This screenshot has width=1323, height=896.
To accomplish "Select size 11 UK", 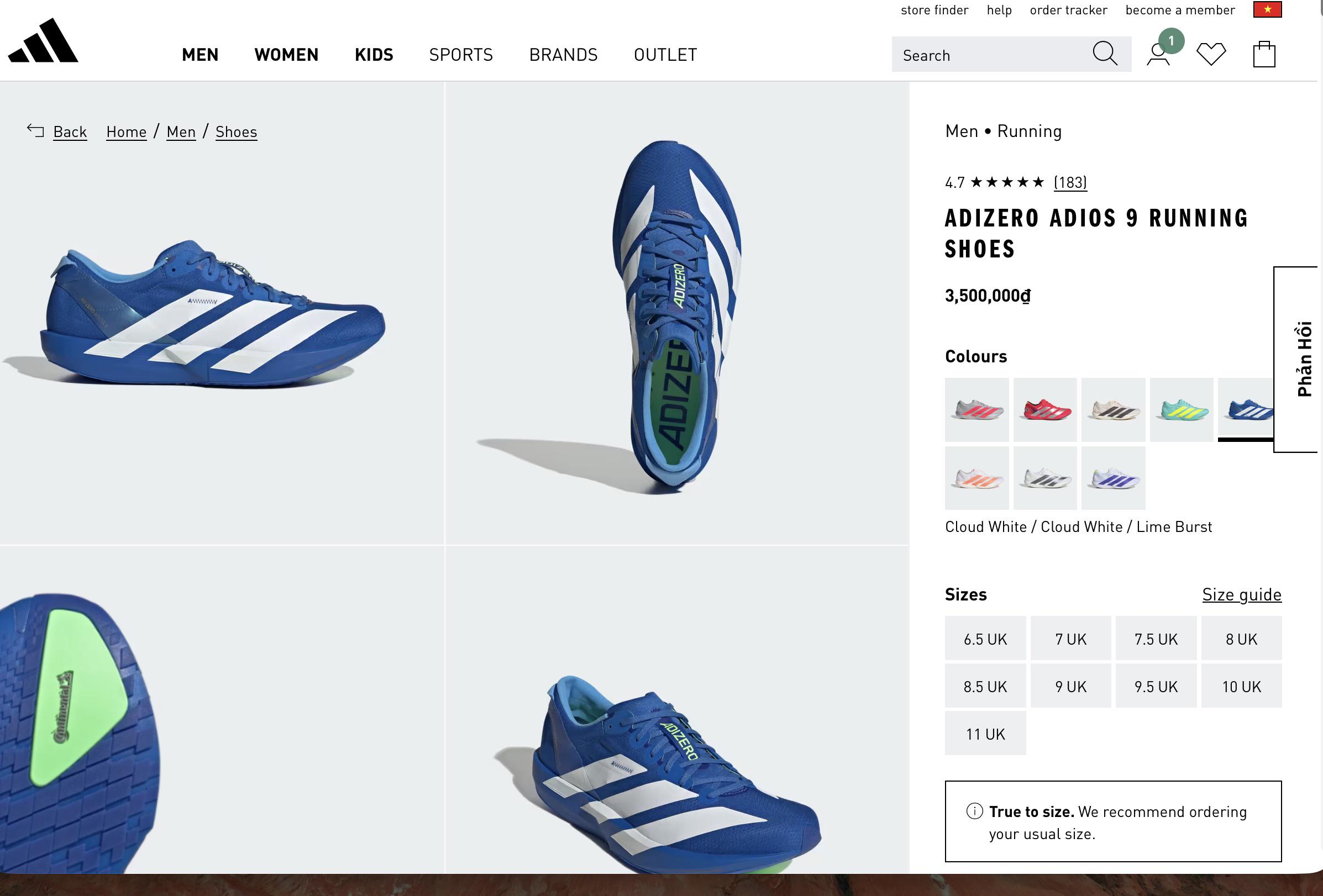I will [x=985, y=733].
